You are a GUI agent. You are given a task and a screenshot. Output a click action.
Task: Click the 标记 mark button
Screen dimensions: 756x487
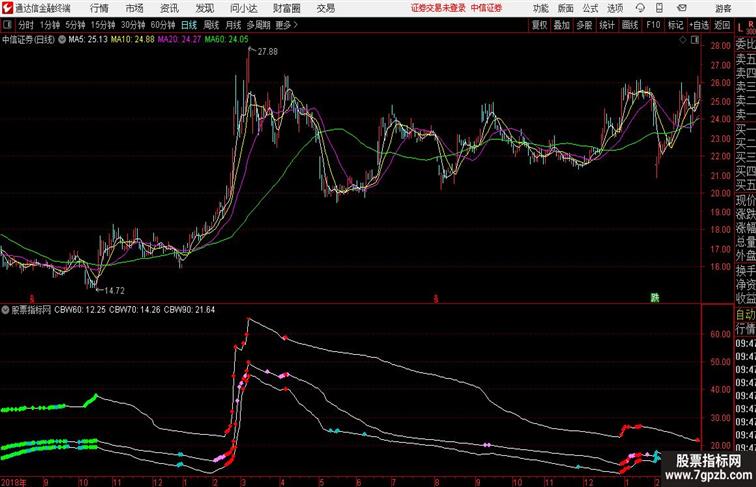[x=675, y=25]
